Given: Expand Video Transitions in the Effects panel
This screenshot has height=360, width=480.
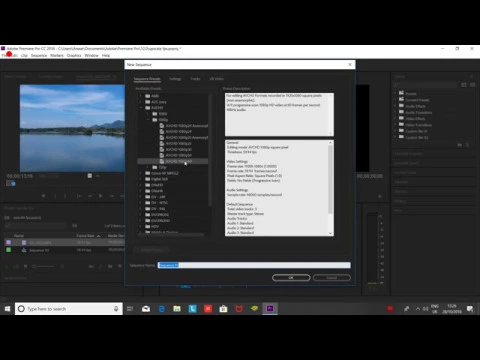Looking at the screenshot, I should tap(395, 125).
